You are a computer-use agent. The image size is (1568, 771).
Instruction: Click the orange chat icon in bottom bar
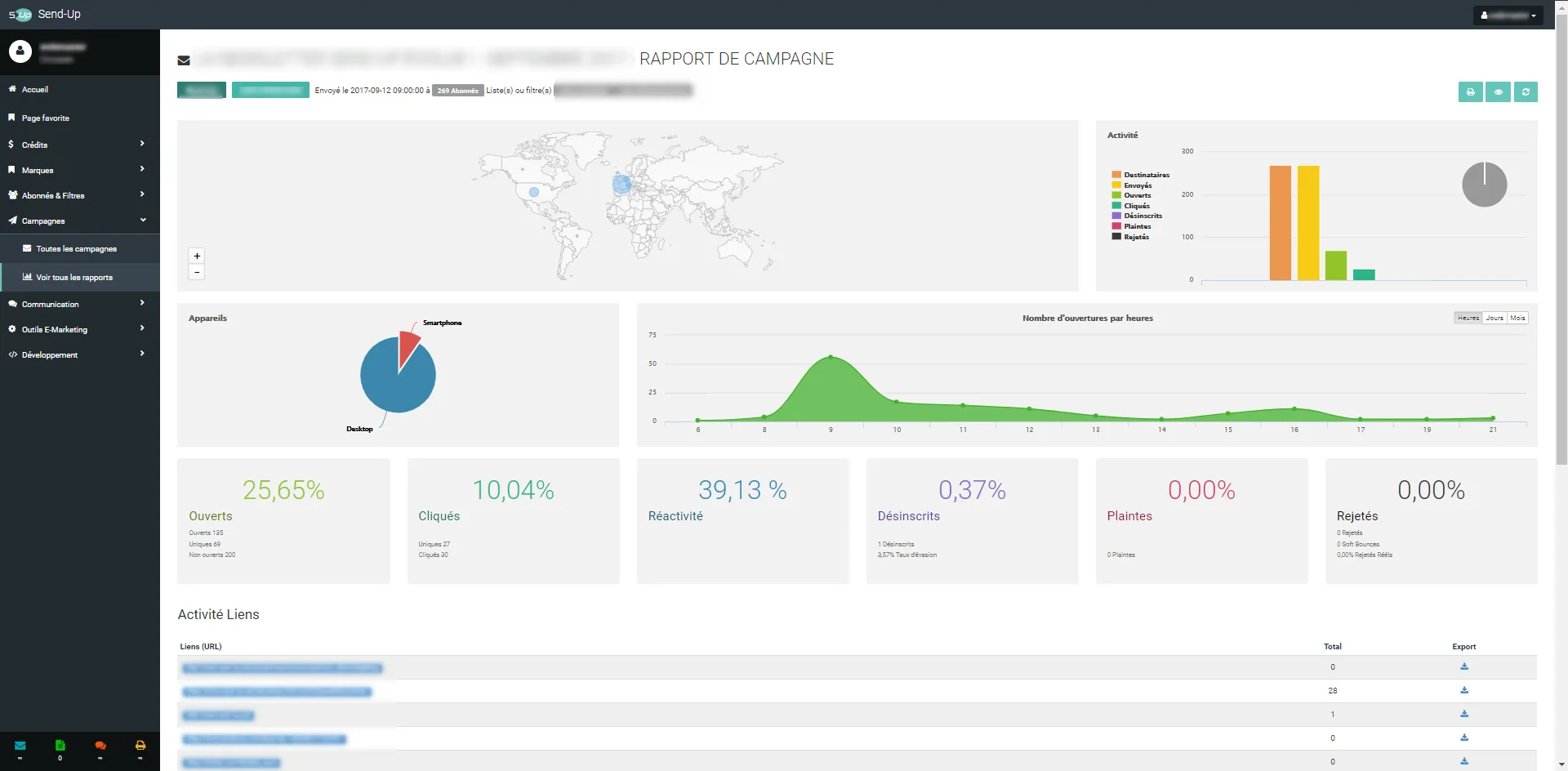(100, 746)
